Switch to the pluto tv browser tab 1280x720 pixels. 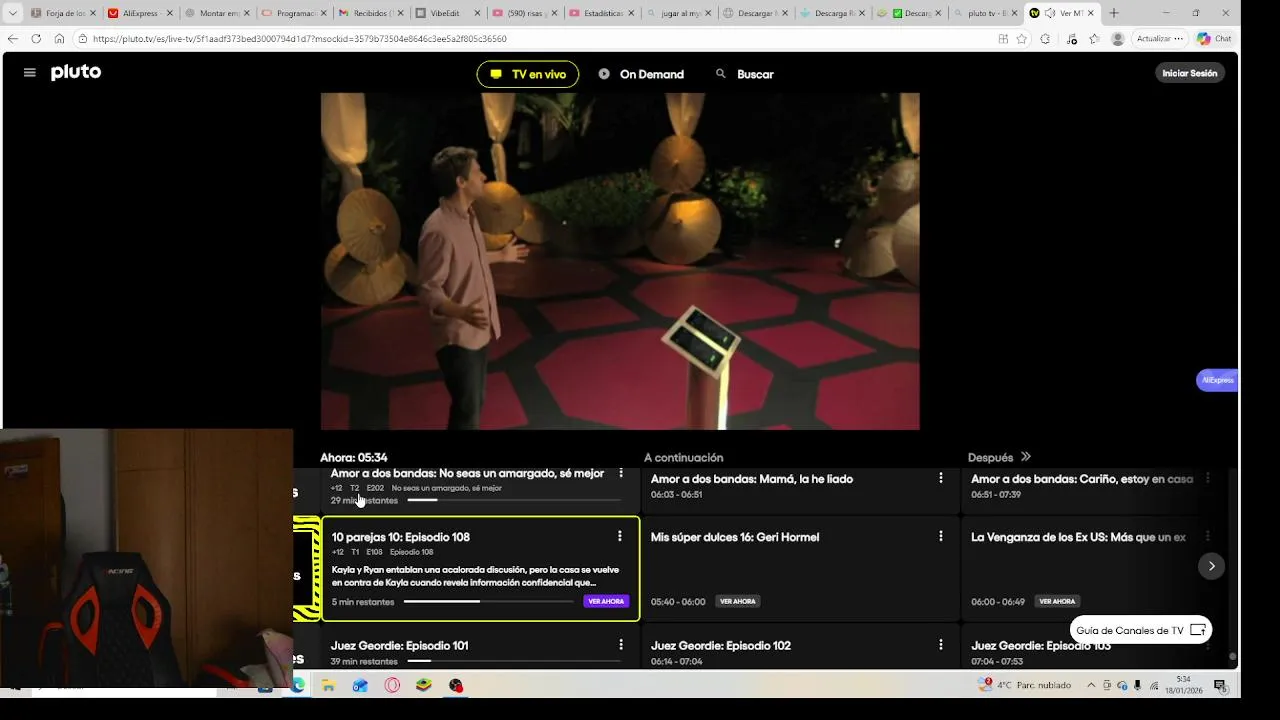click(985, 13)
